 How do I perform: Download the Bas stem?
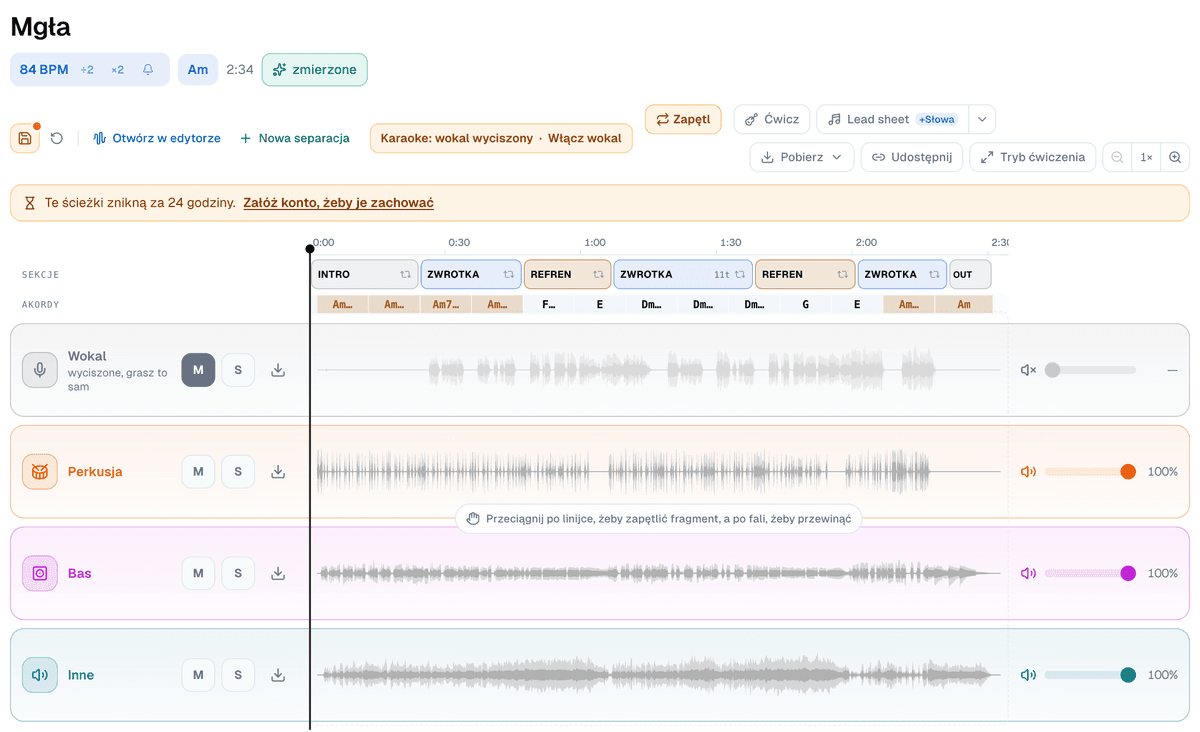pyautogui.click(x=278, y=573)
